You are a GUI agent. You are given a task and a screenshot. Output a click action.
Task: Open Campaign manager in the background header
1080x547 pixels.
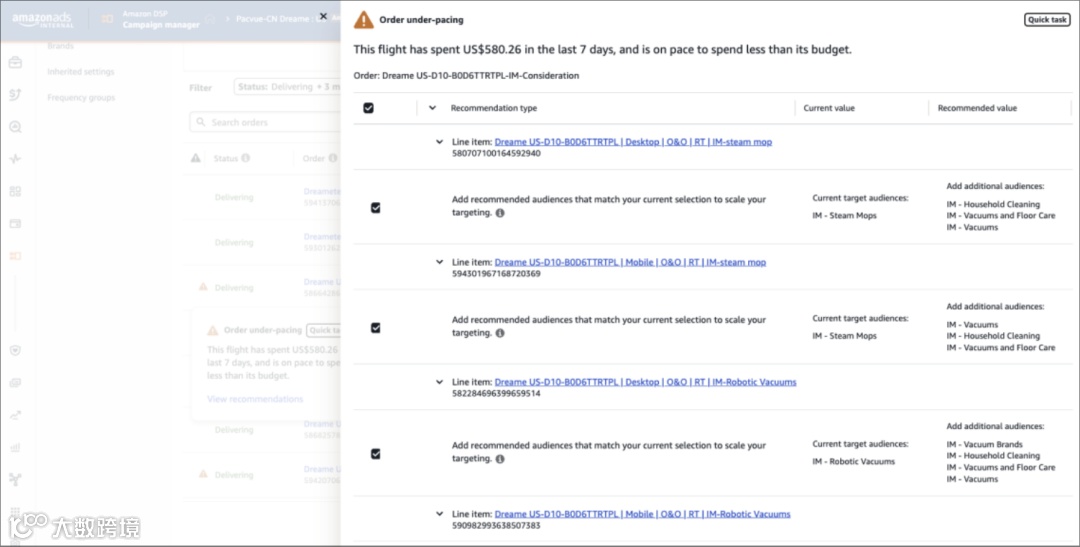(161, 25)
